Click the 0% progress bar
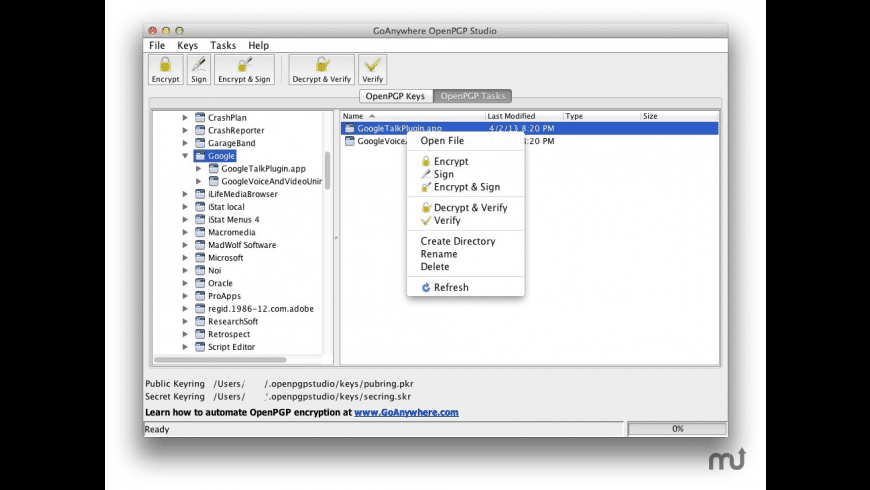870x490 pixels. point(677,429)
